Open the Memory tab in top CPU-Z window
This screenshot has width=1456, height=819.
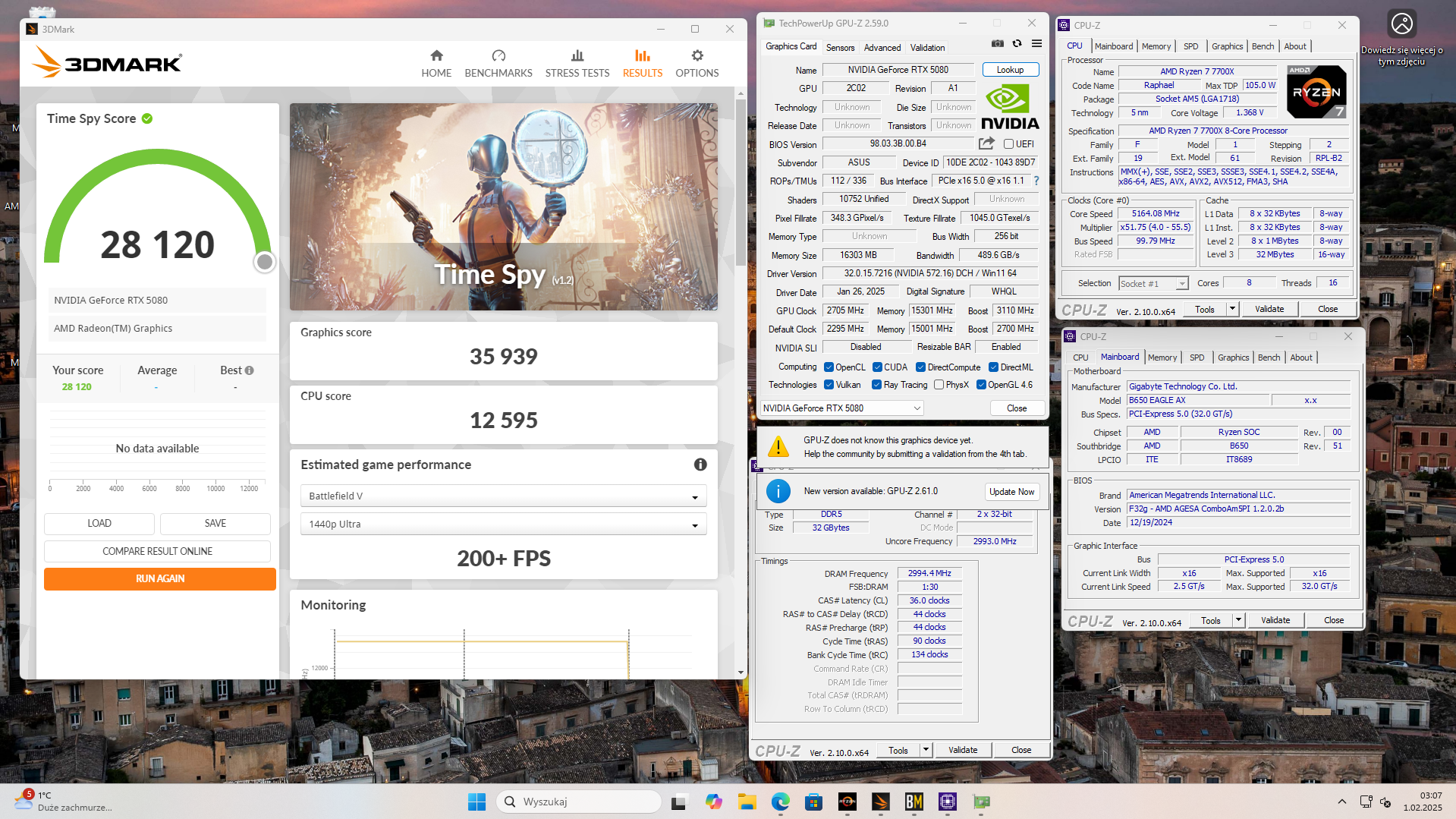click(1156, 46)
